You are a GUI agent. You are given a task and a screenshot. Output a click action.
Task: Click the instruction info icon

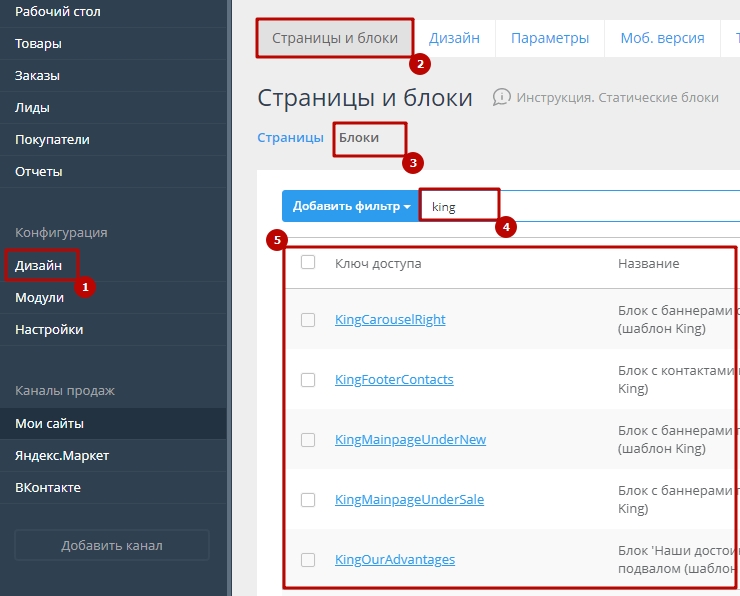501,97
